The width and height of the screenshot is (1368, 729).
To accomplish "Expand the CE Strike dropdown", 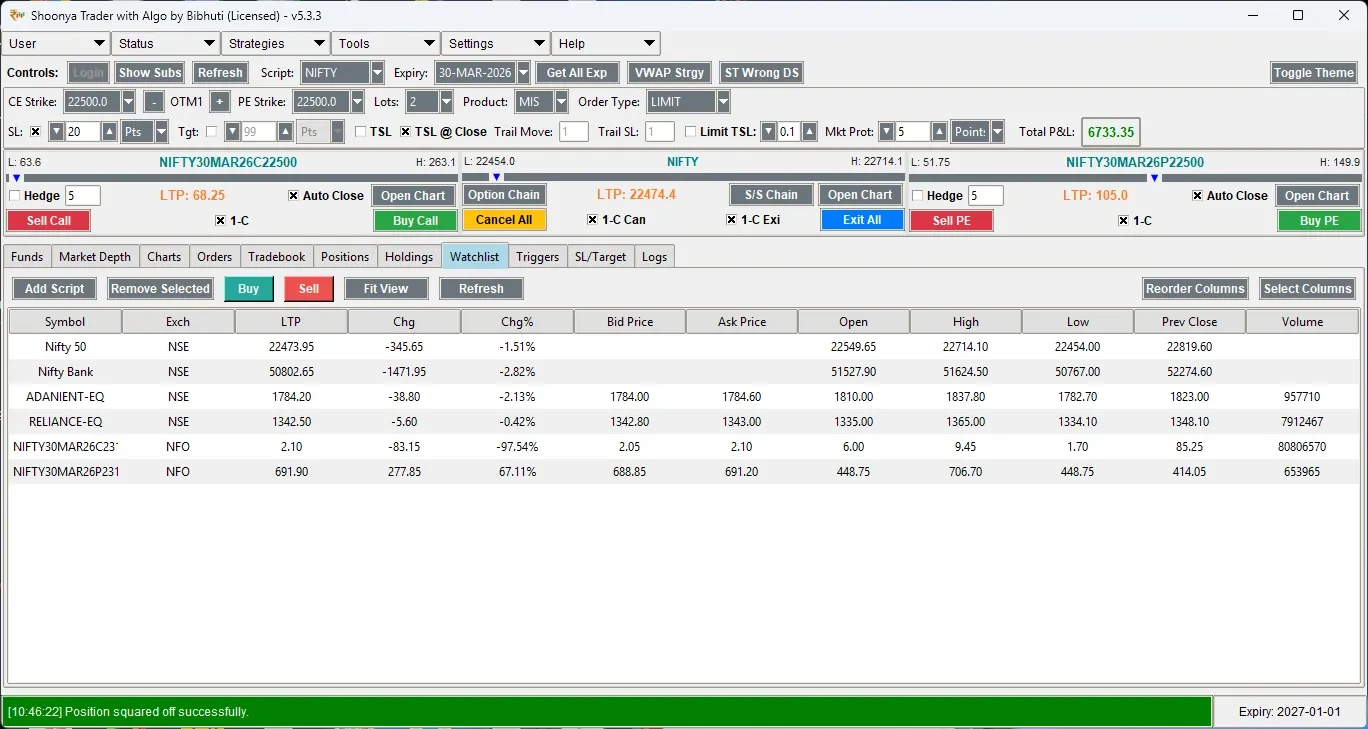I will (128, 102).
